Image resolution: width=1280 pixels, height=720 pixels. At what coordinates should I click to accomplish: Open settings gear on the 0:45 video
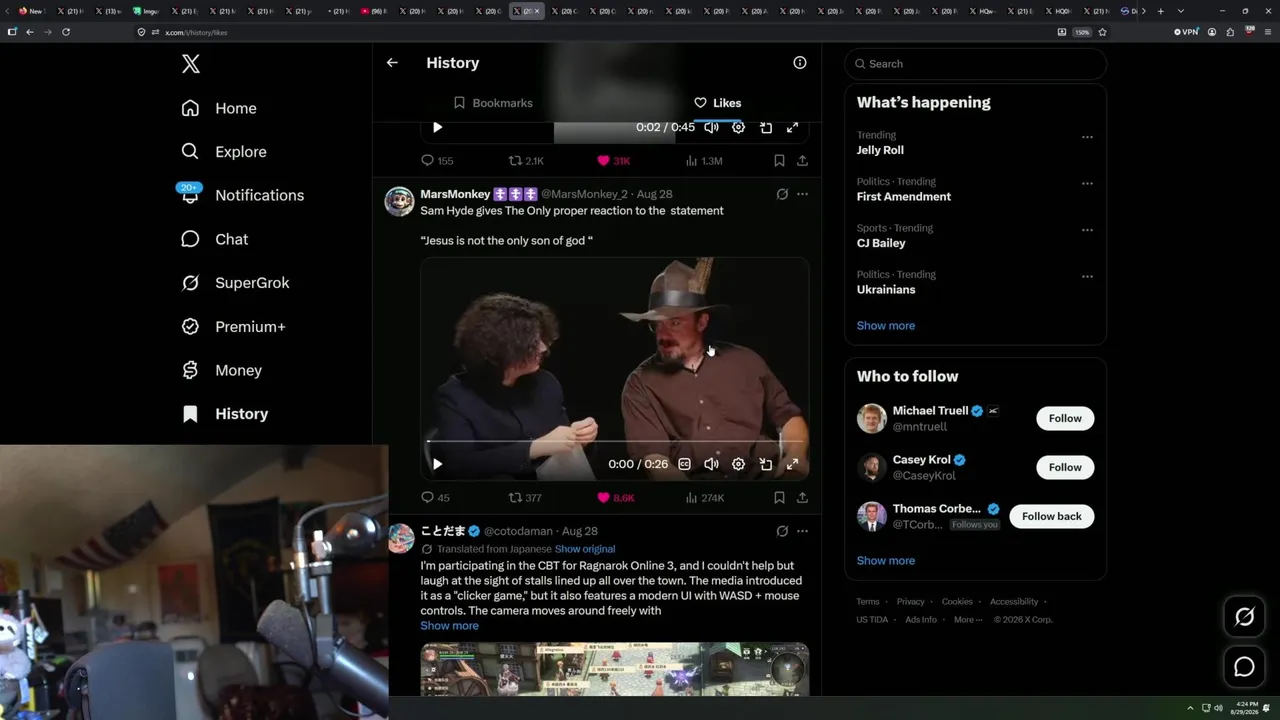(738, 127)
